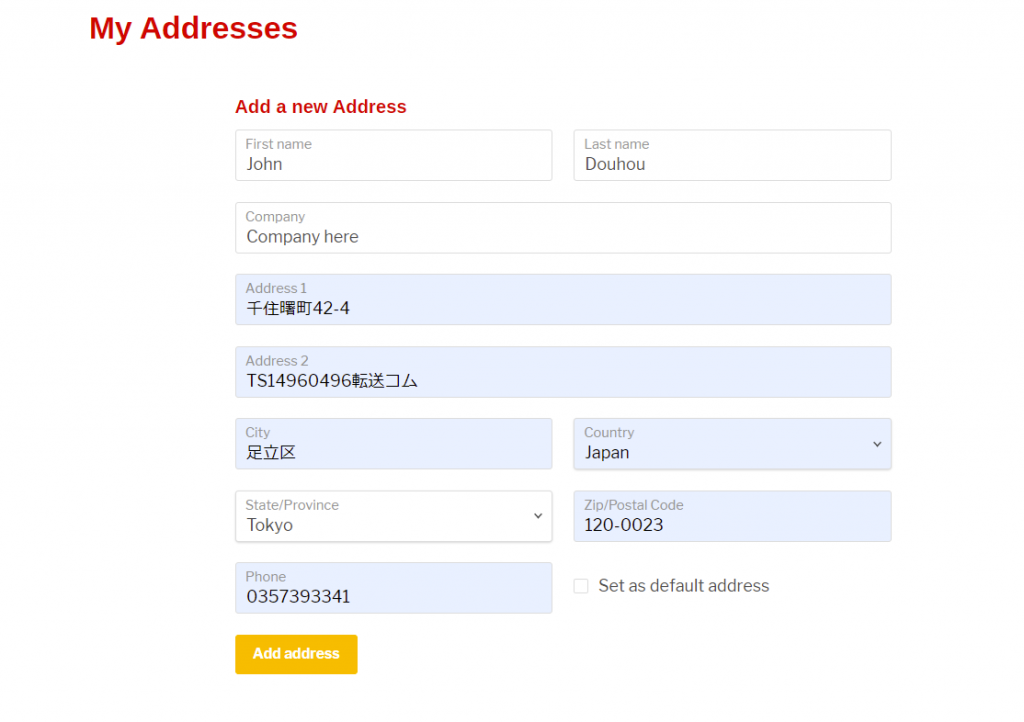Enable the Set as default address checkbox

coord(581,586)
